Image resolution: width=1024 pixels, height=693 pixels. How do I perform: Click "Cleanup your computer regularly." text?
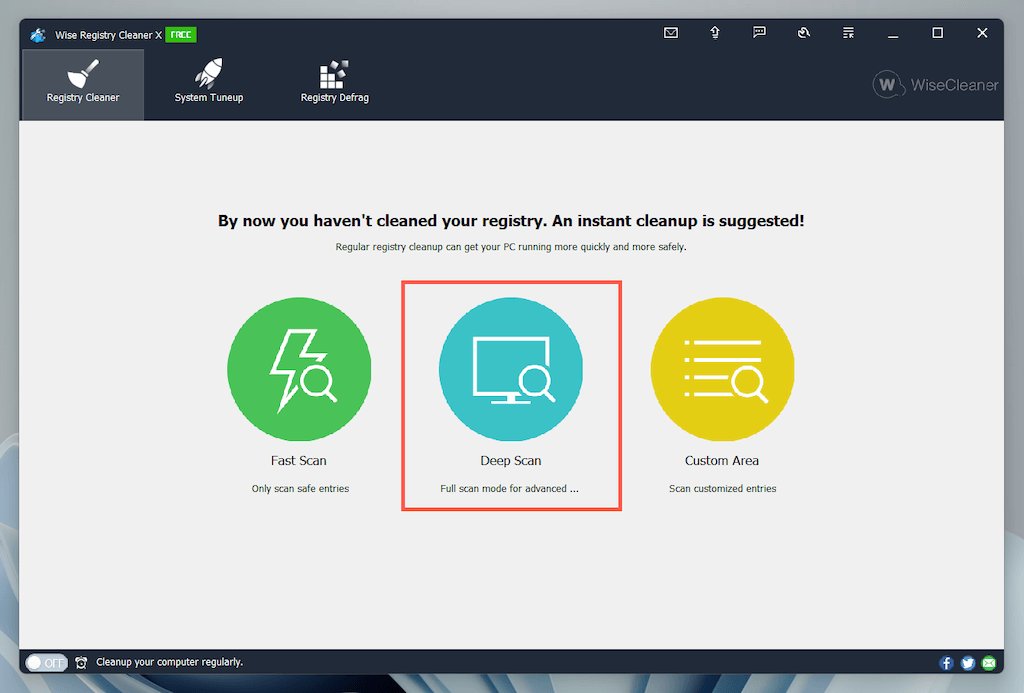pyautogui.click(x=170, y=662)
